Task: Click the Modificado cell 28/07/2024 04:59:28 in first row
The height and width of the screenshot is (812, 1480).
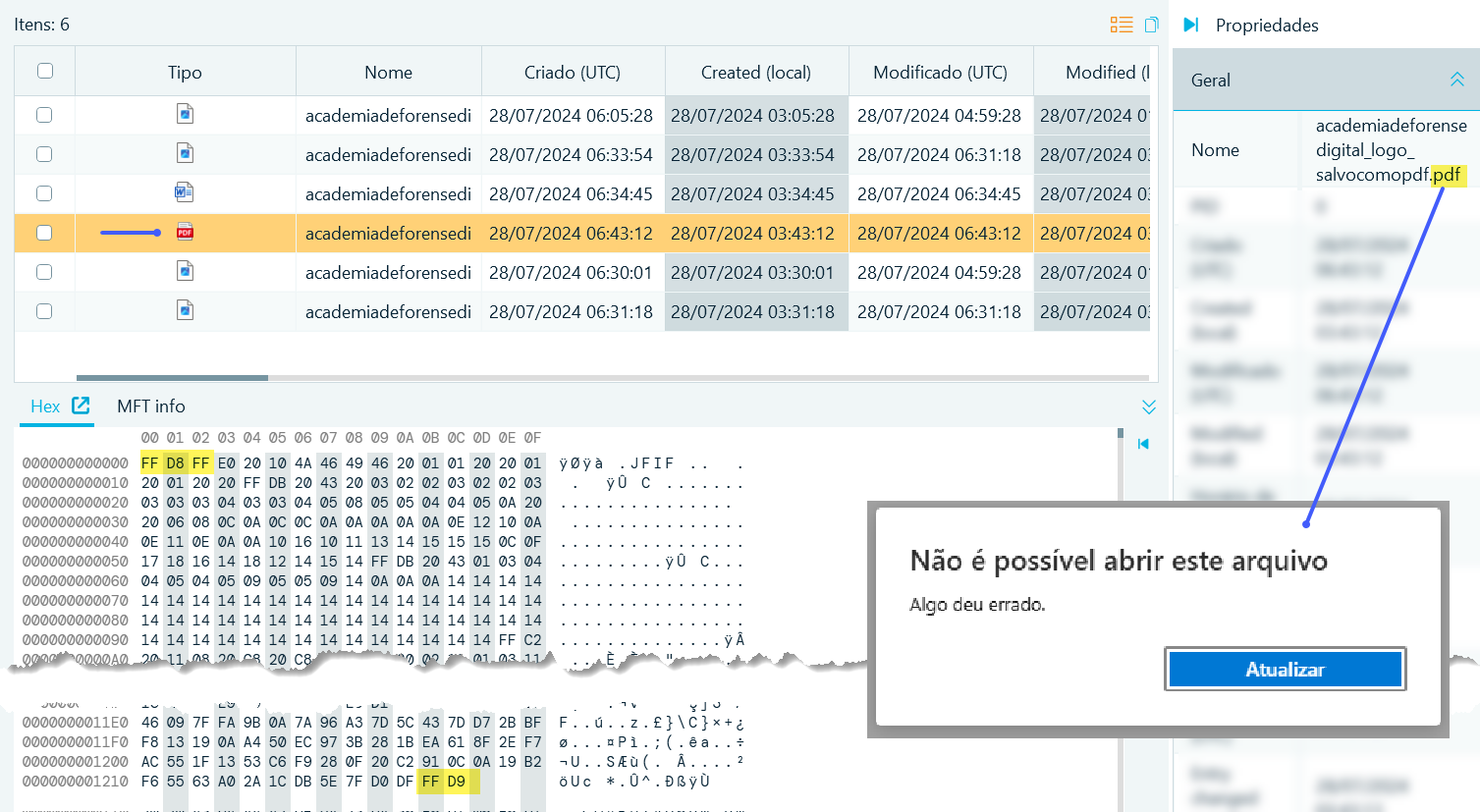Action: pos(939,115)
